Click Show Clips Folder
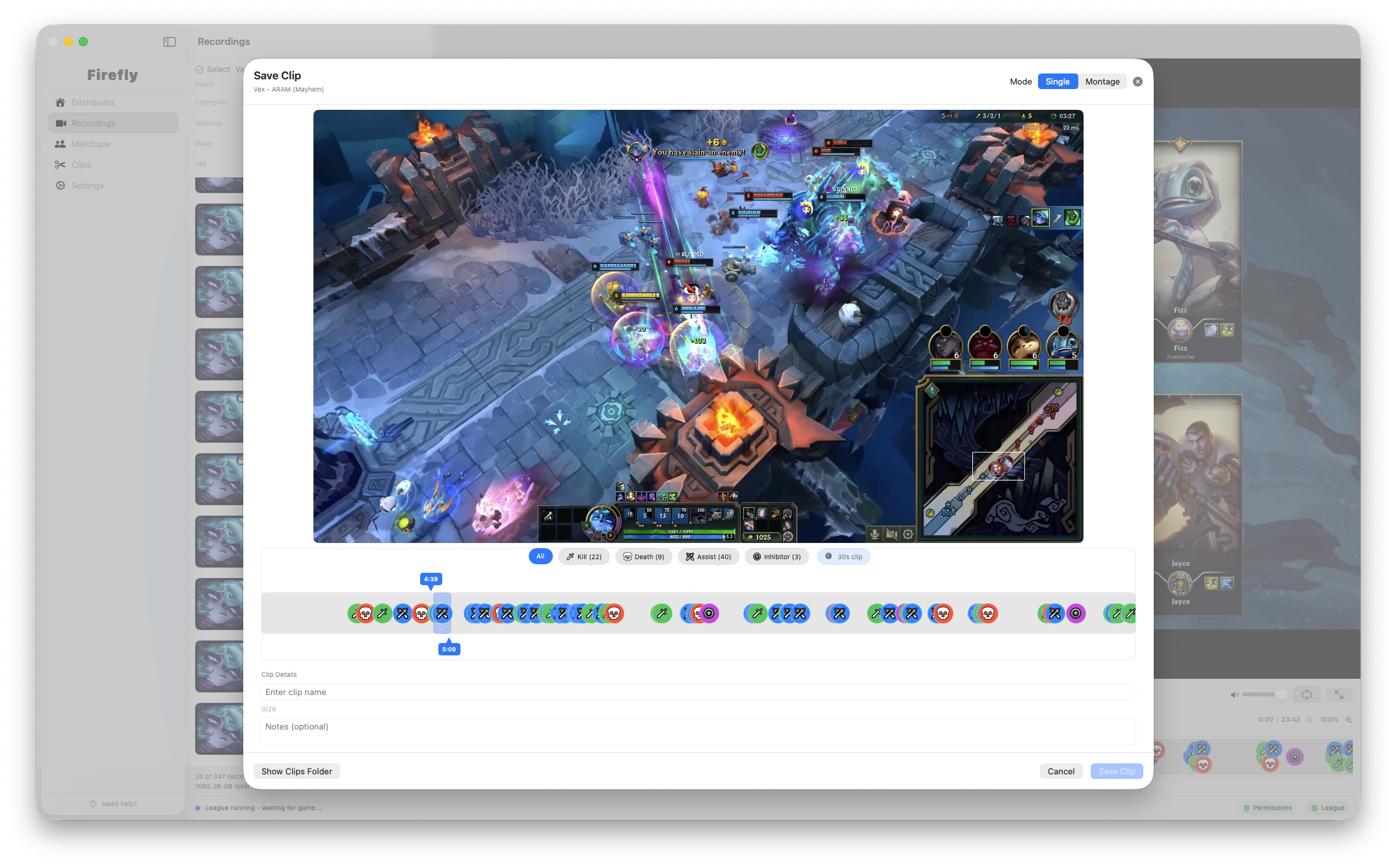The width and height of the screenshot is (1397, 868). click(x=297, y=771)
